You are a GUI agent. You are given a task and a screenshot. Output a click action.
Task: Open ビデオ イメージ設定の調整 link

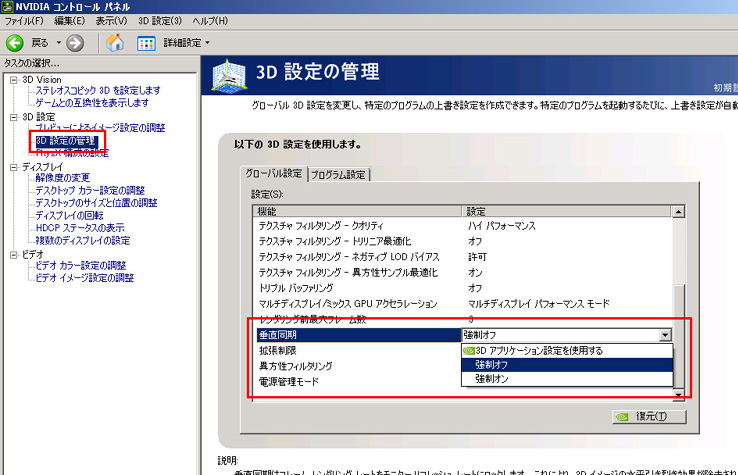[x=85, y=278]
